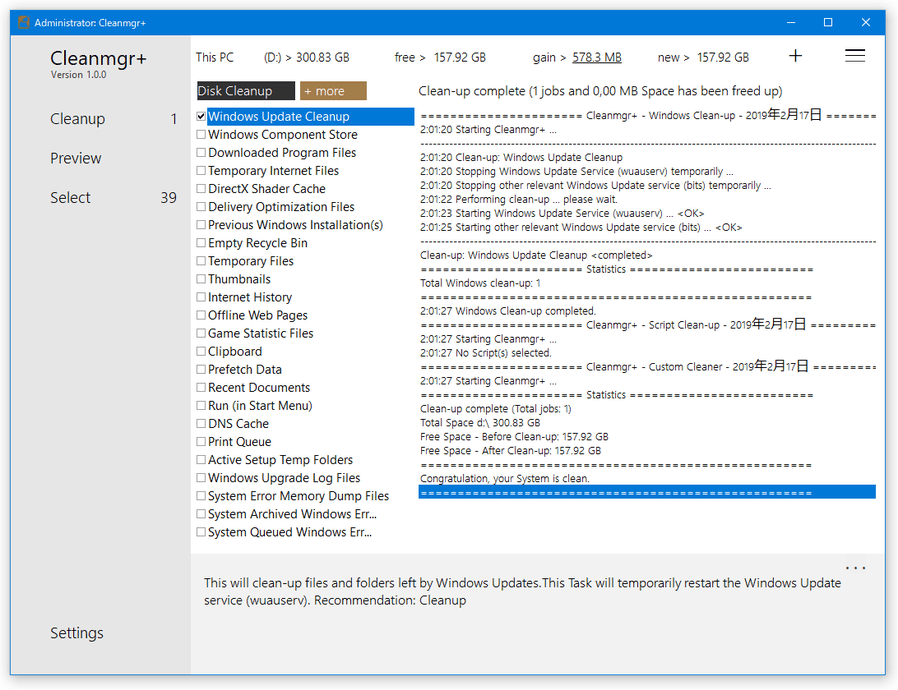Uncheck Windows Update Cleanup checkbox
Viewport: 898px width, 690px height.
click(x=201, y=116)
